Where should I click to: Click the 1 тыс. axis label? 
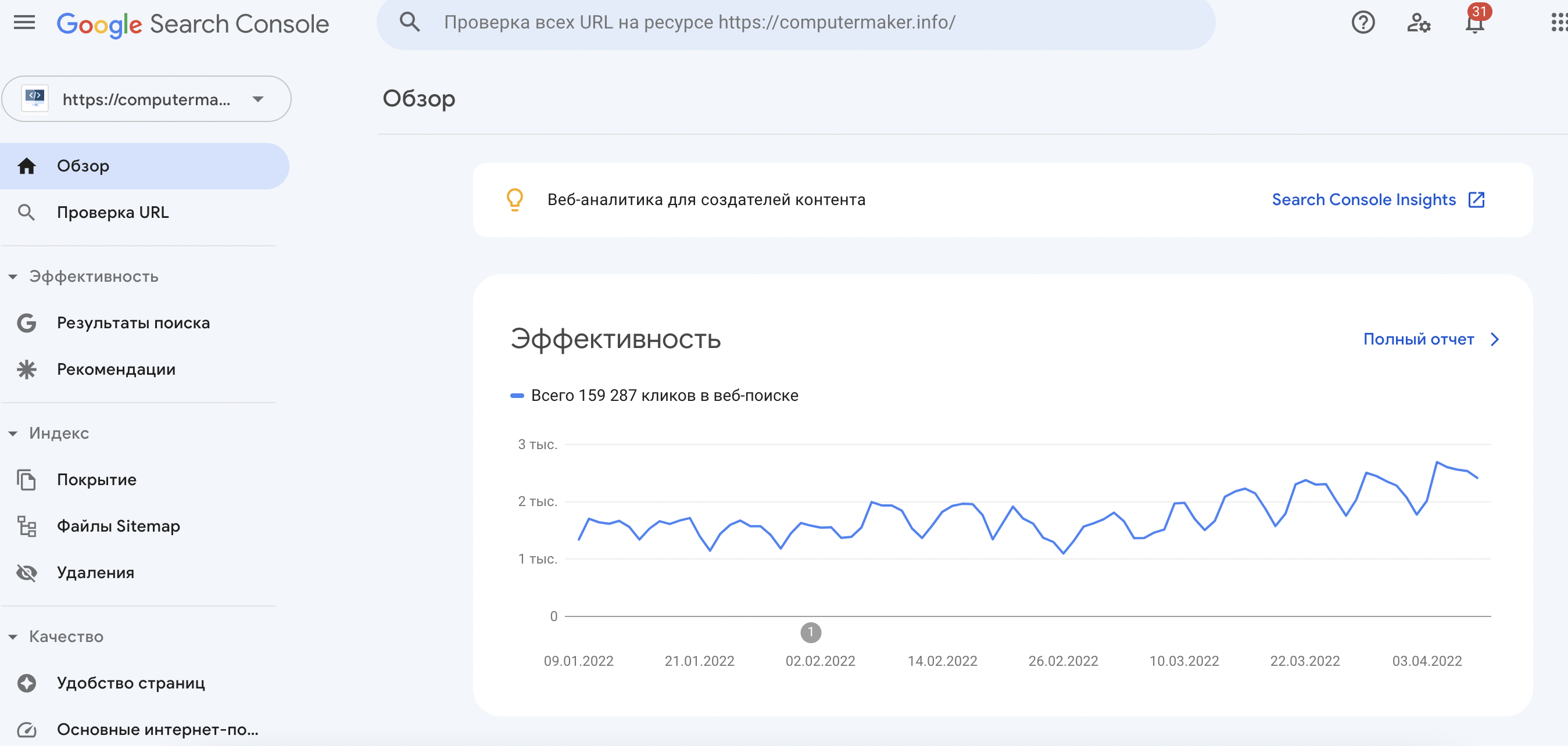[x=537, y=558]
